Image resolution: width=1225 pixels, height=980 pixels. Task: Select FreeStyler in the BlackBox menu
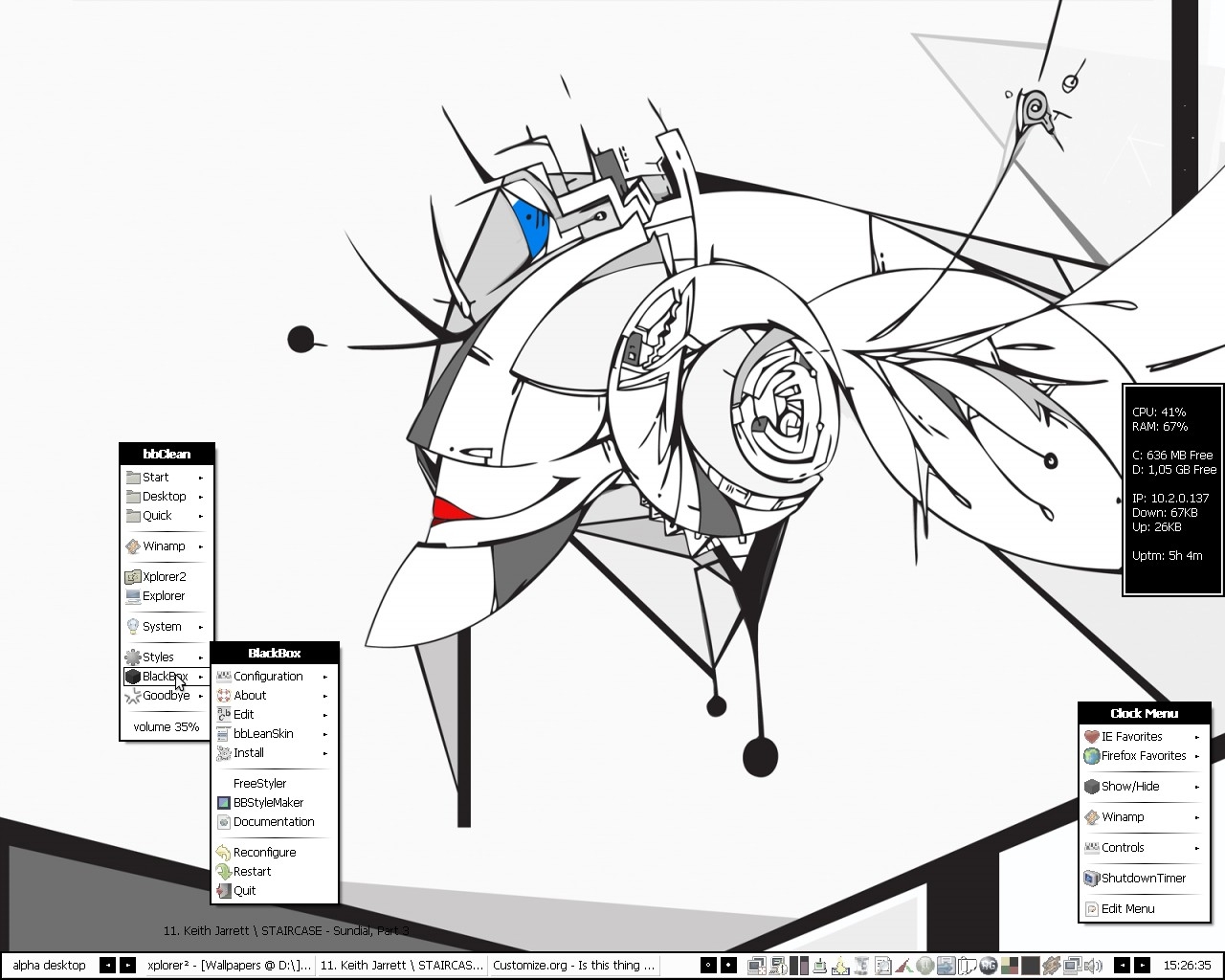click(x=275, y=783)
